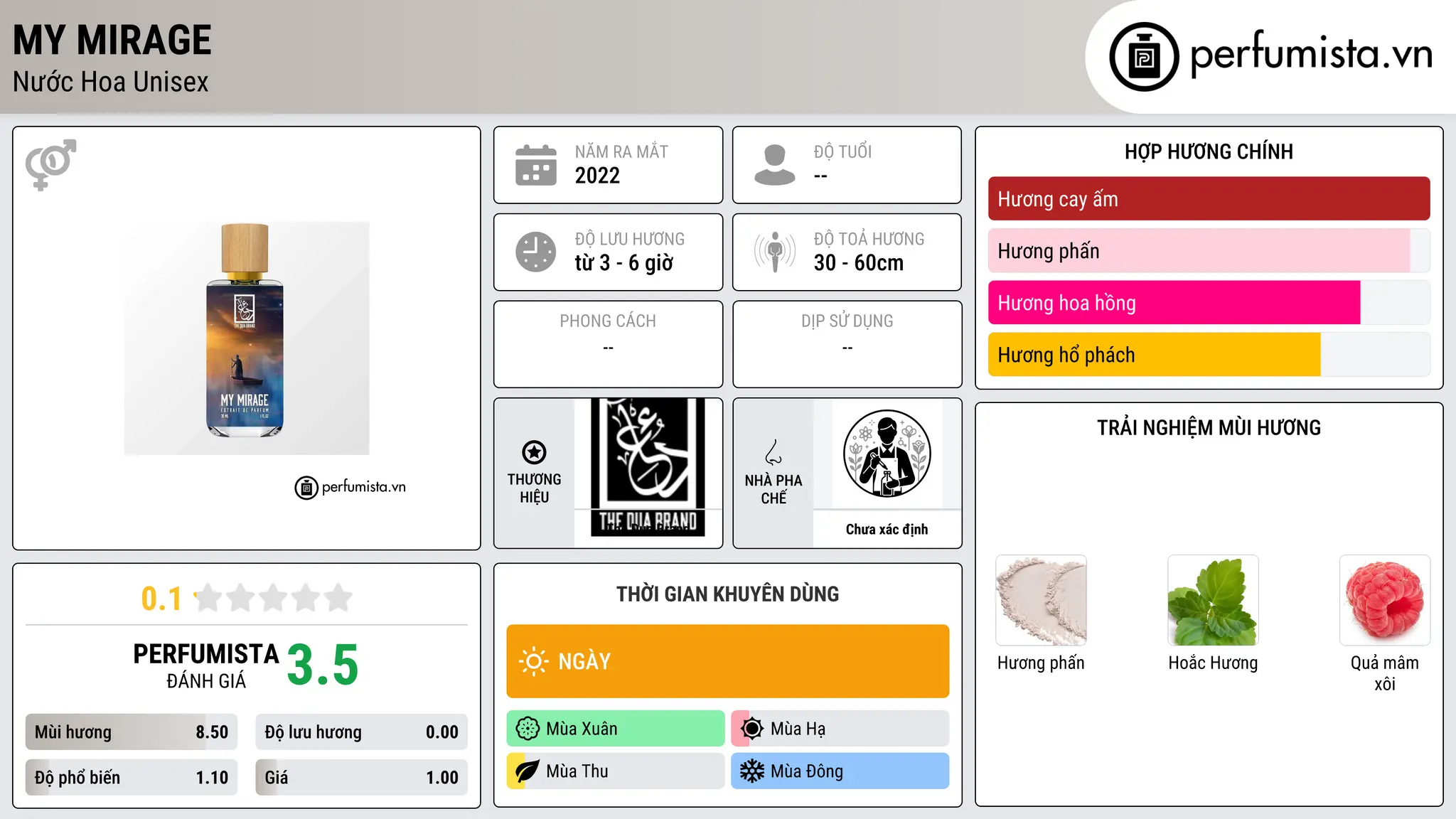
Task: Click the THƯƠNG HIỆU brand label
Action: pos(534,488)
